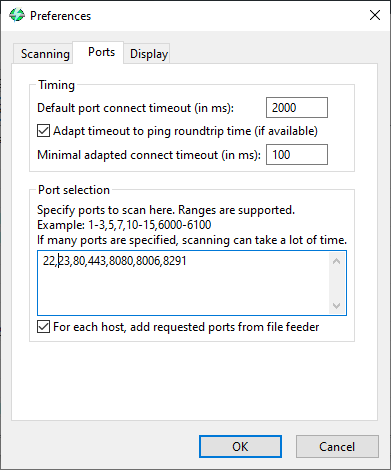Click the down arrow of port list scrollbar
The width and height of the screenshot is (391, 470).
point(337,305)
